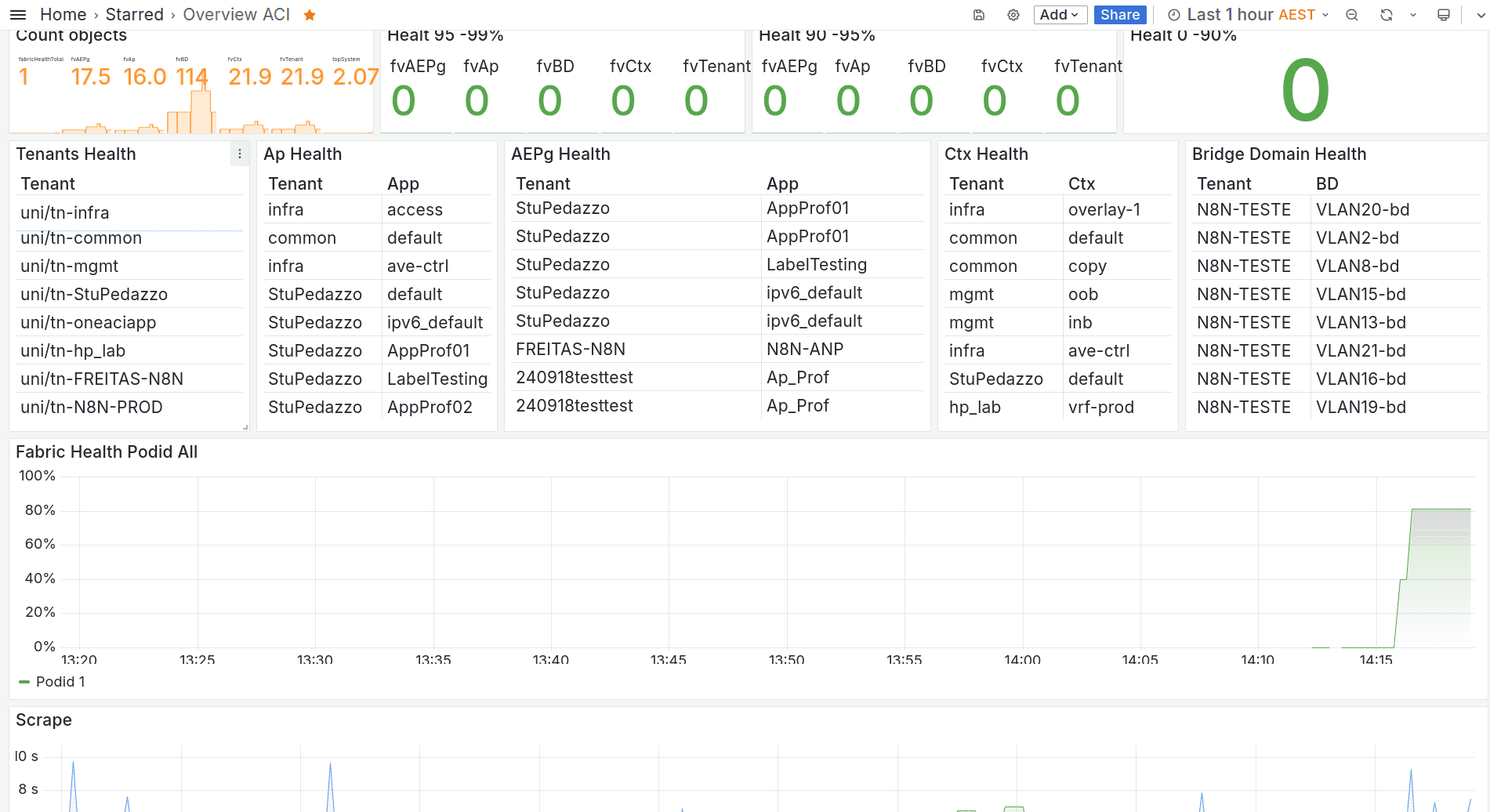Save the dashboard with the disk icon

(x=979, y=15)
